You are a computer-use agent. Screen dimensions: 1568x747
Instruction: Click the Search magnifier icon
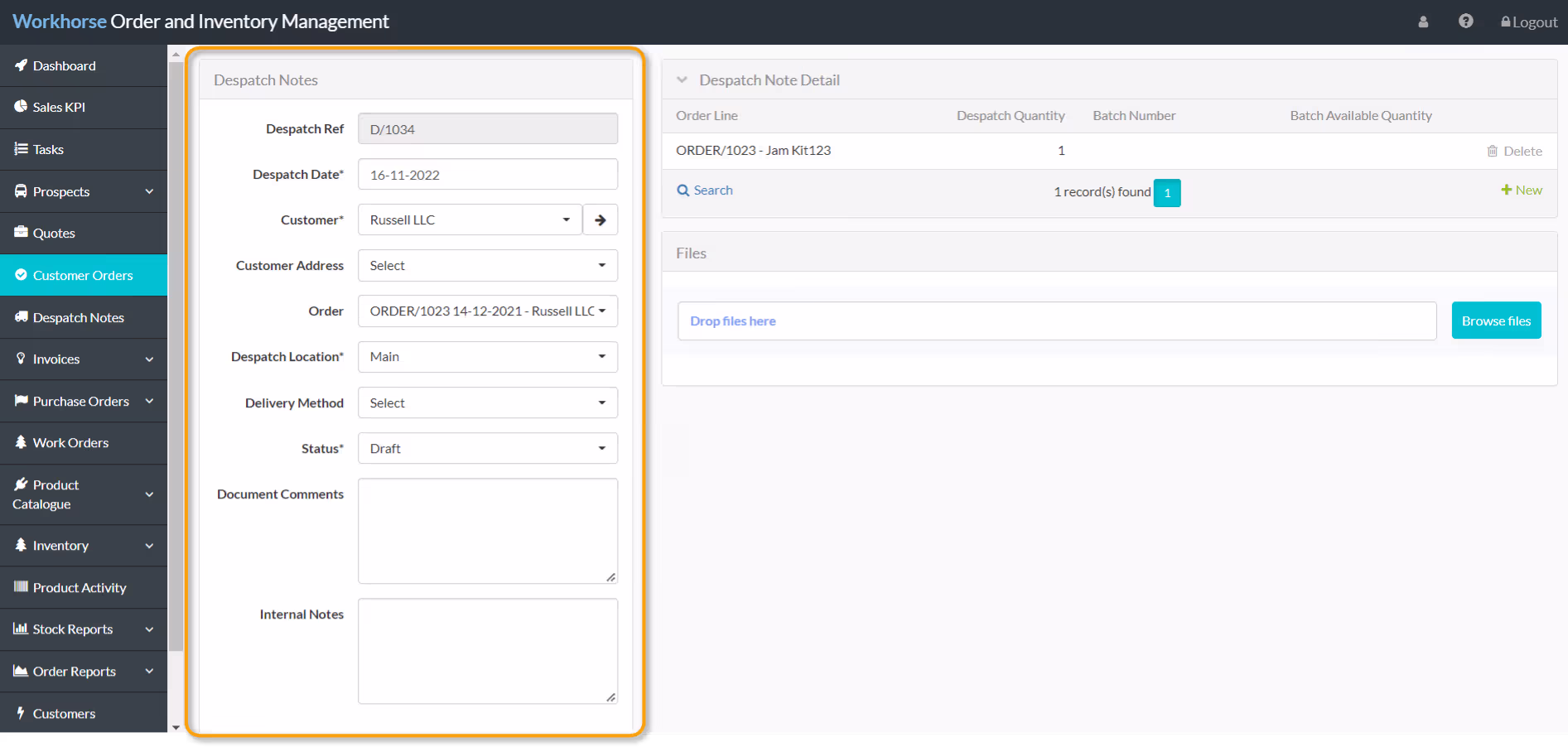683,190
